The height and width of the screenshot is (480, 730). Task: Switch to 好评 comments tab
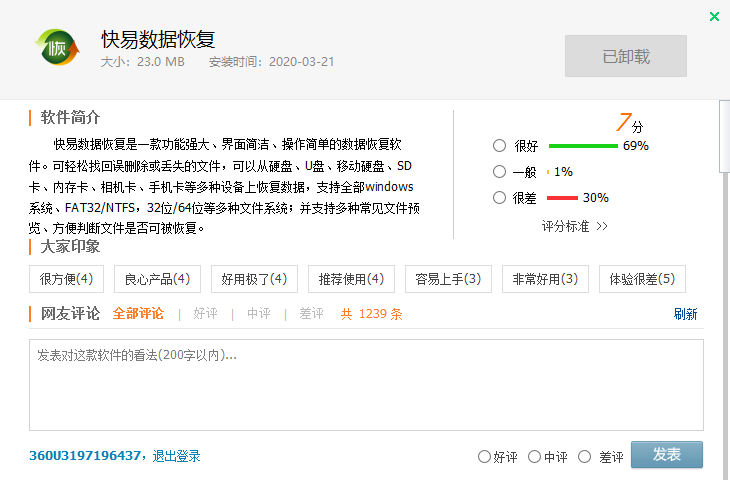pyautogui.click(x=205, y=314)
